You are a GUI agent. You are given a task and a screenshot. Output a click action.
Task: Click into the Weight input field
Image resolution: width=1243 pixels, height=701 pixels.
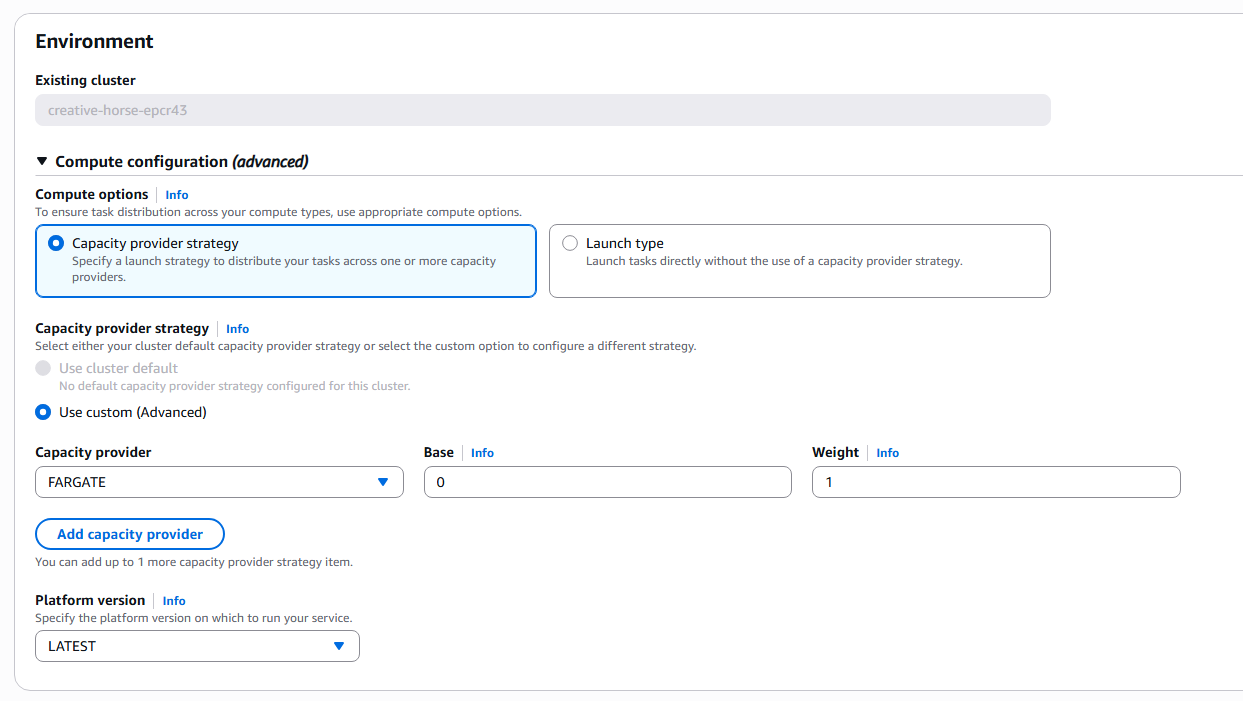995,482
